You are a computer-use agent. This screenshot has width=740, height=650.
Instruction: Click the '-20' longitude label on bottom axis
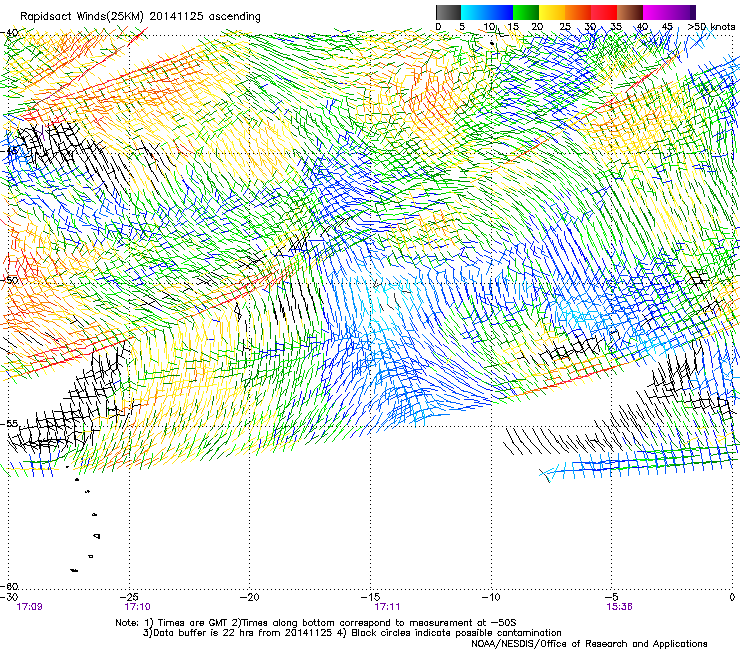pos(250,597)
